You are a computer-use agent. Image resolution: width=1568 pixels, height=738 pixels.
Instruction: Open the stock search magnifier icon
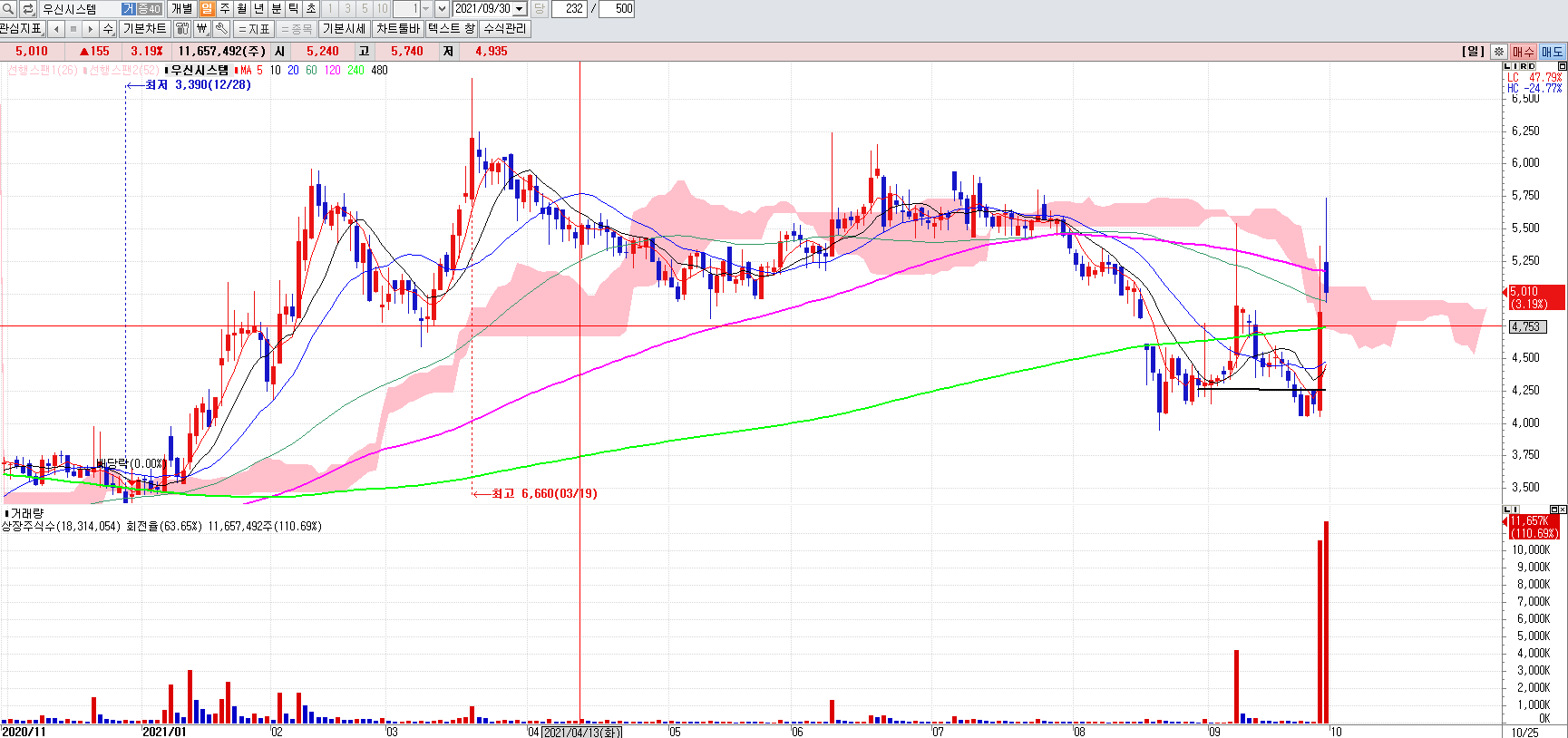pos(8,9)
